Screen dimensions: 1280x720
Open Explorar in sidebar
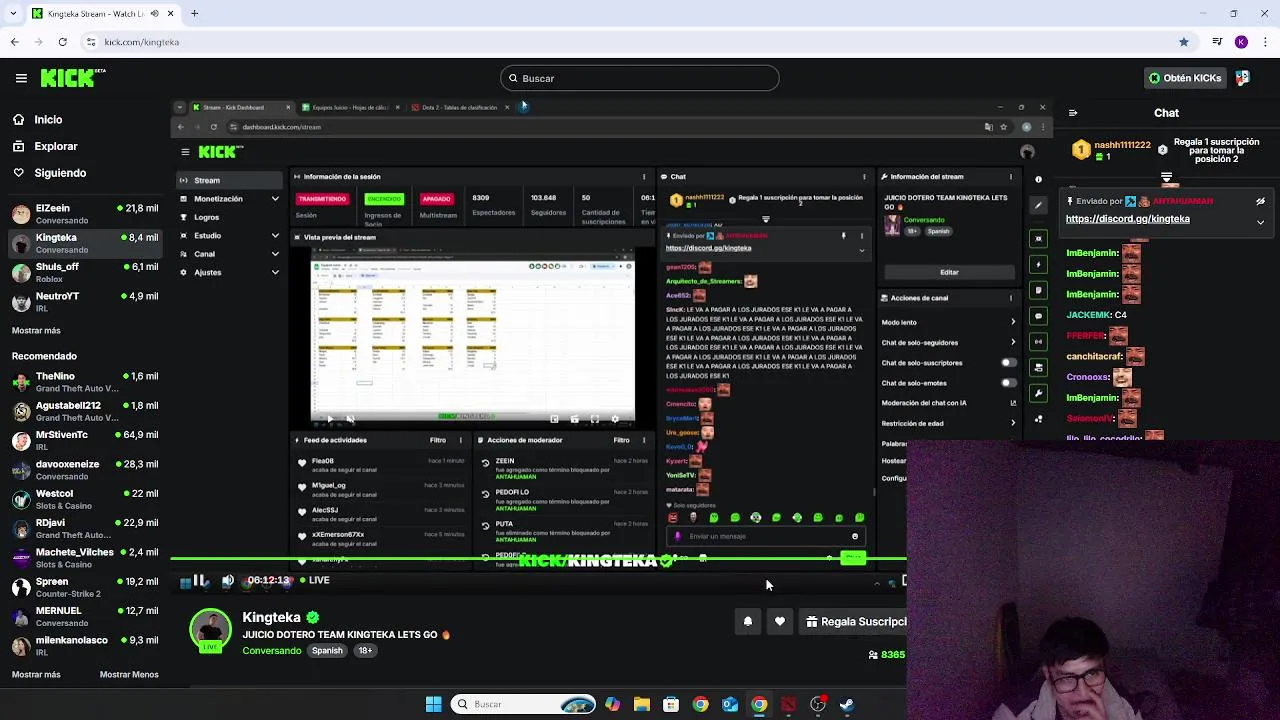tap(56, 146)
